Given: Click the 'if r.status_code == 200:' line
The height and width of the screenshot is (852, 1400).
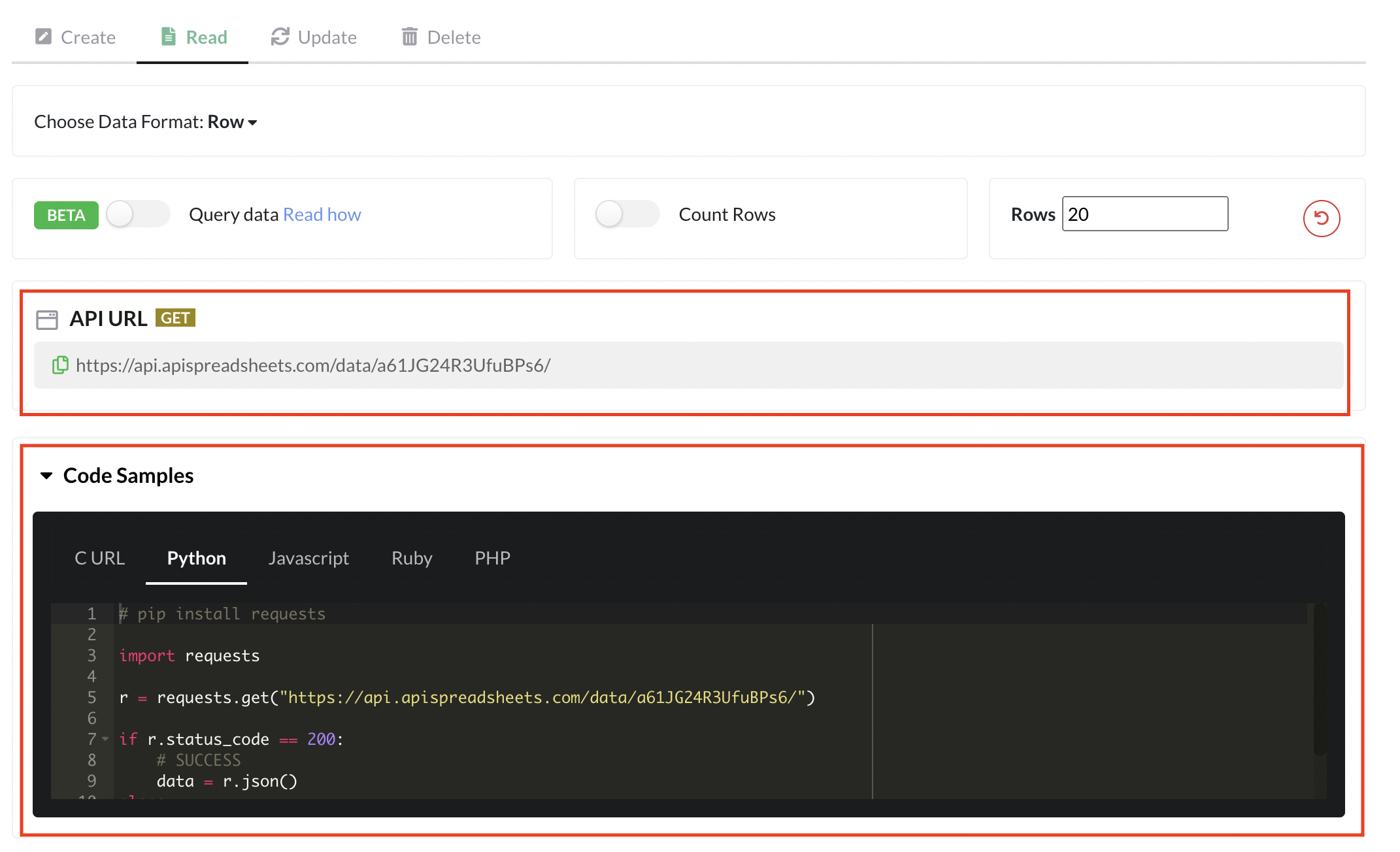Looking at the screenshot, I should tap(231, 740).
